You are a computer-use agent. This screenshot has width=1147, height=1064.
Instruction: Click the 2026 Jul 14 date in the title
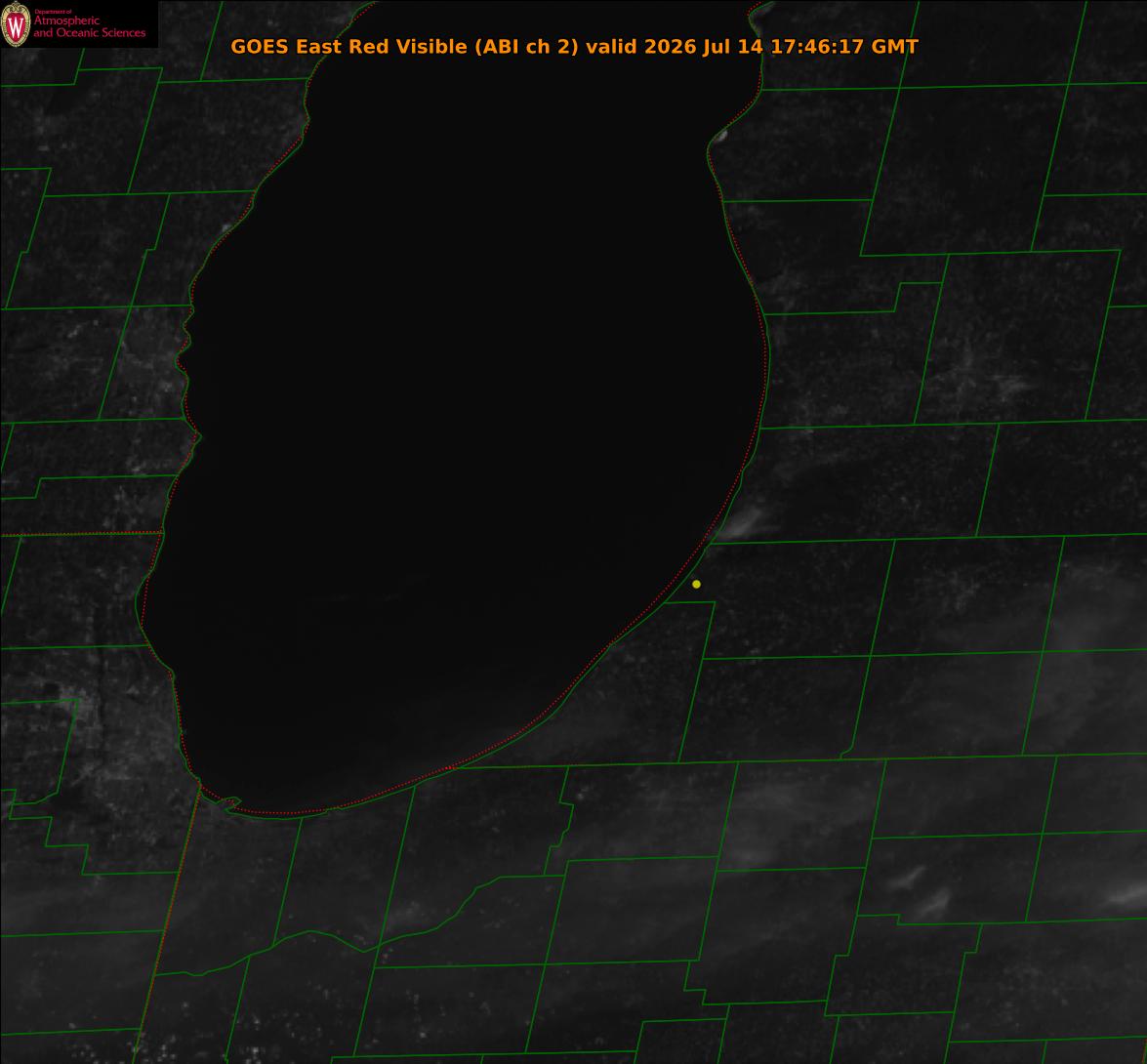point(703,46)
